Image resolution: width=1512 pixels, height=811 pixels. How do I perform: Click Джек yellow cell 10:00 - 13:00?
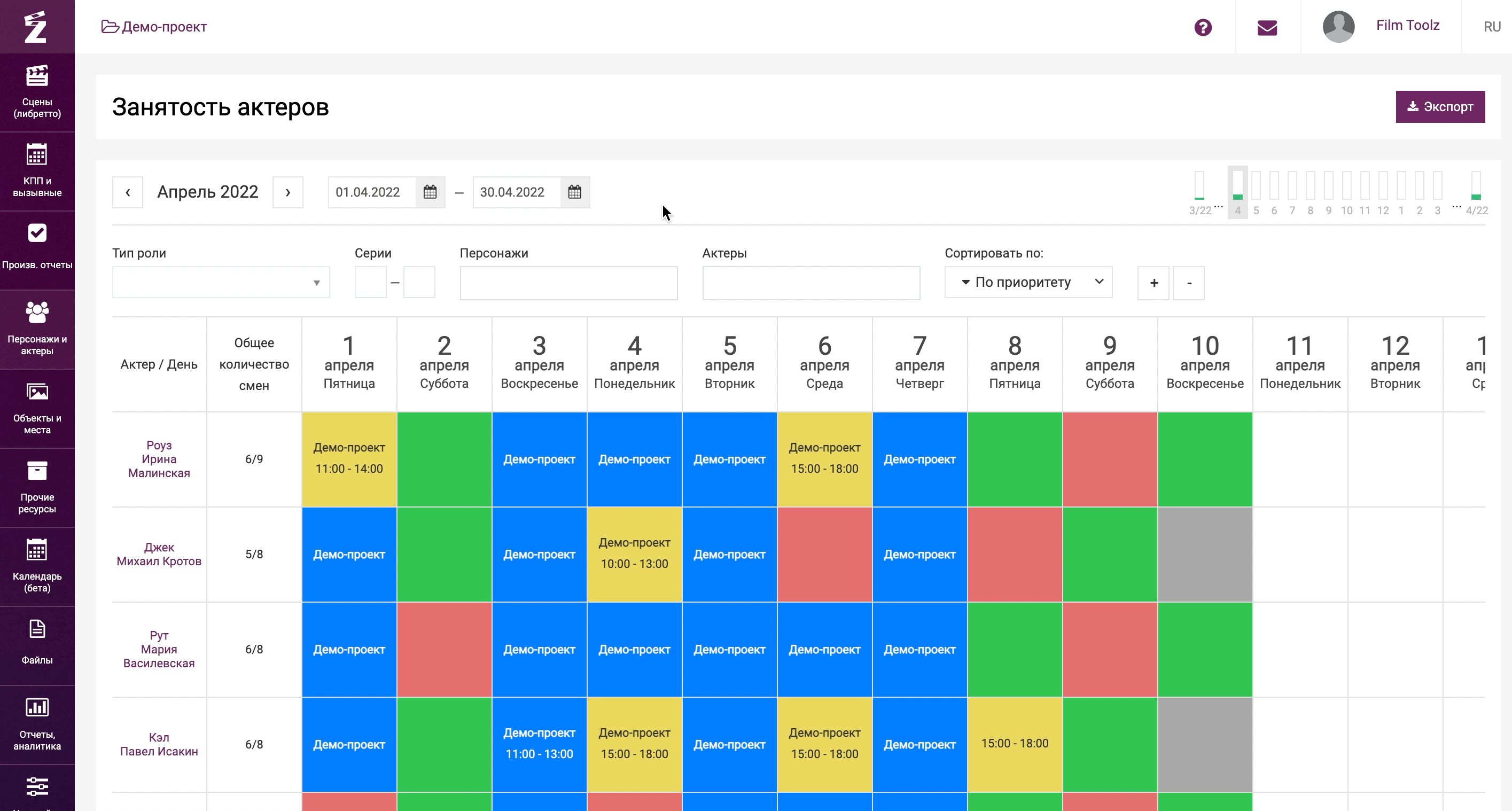(x=635, y=554)
